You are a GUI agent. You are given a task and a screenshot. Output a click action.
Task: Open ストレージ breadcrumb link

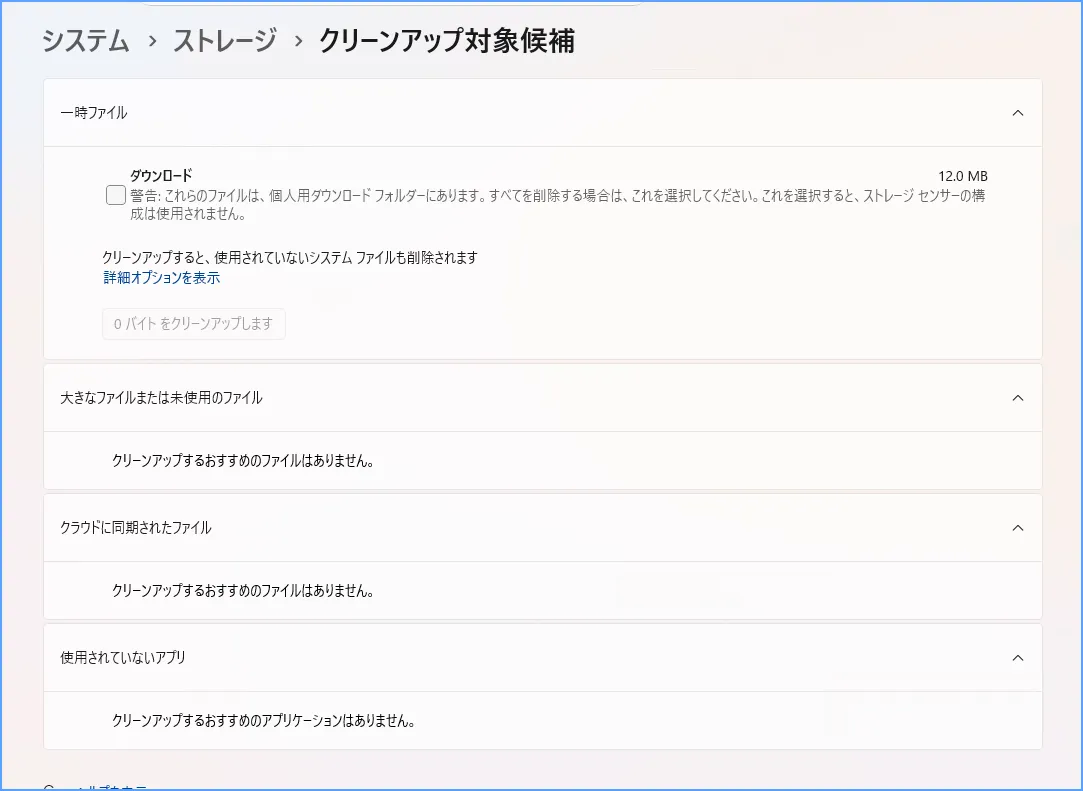coord(225,41)
